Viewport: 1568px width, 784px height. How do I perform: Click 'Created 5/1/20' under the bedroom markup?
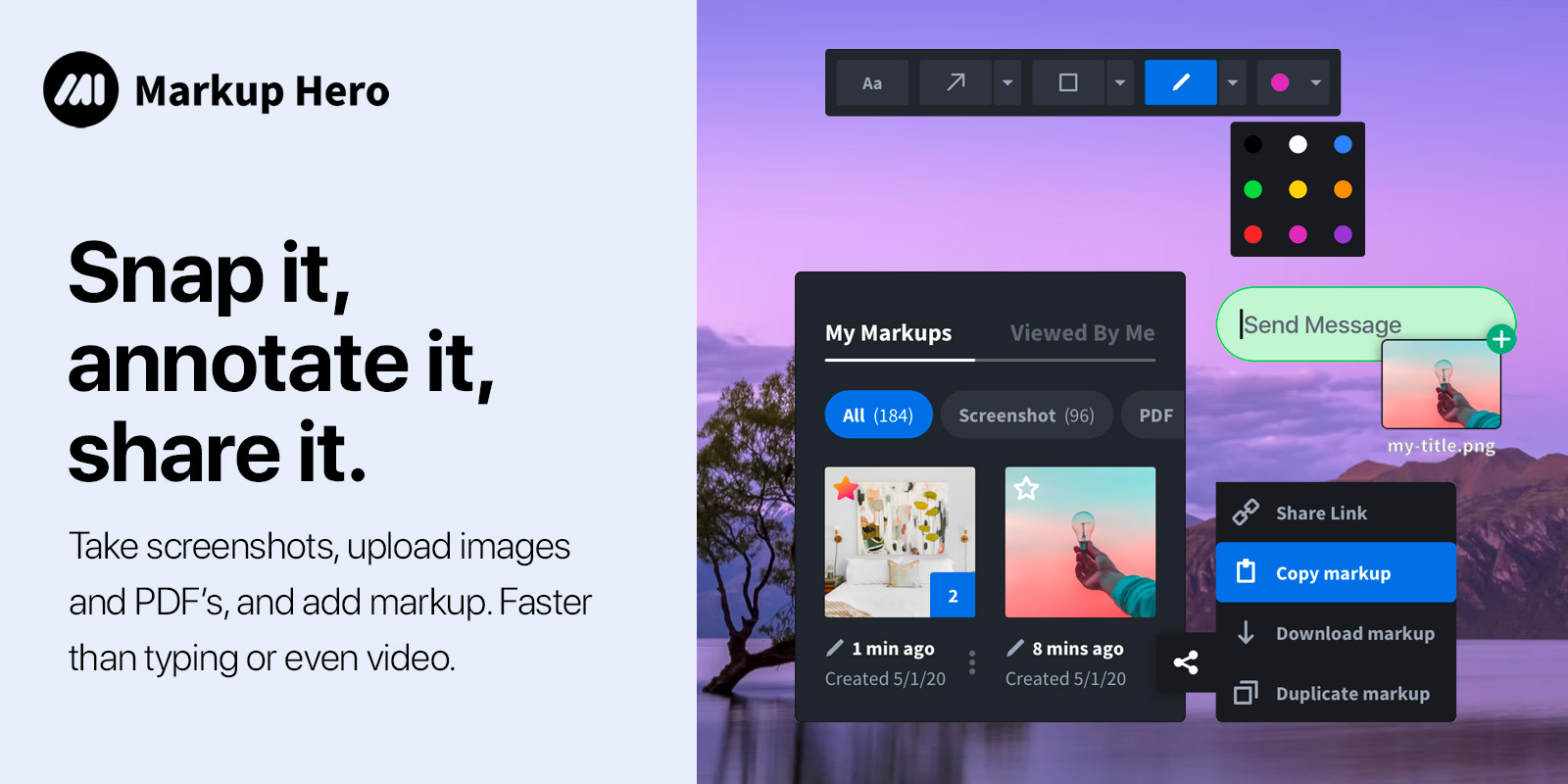885,678
